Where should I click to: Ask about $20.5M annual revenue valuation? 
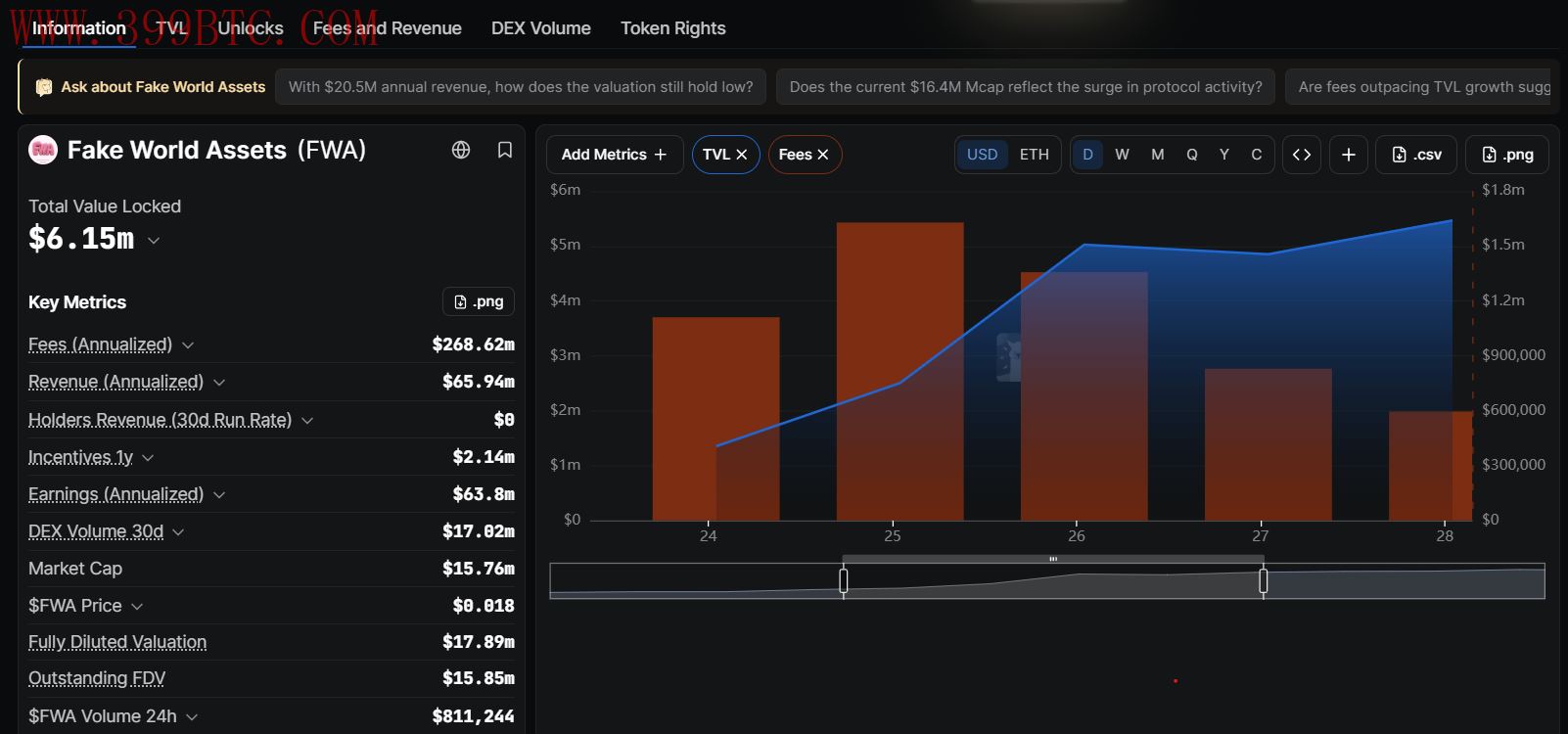pos(521,87)
